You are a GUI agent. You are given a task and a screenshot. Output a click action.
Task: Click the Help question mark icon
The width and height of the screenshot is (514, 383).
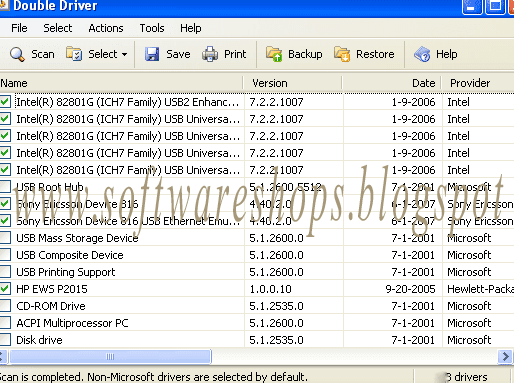tap(422, 54)
